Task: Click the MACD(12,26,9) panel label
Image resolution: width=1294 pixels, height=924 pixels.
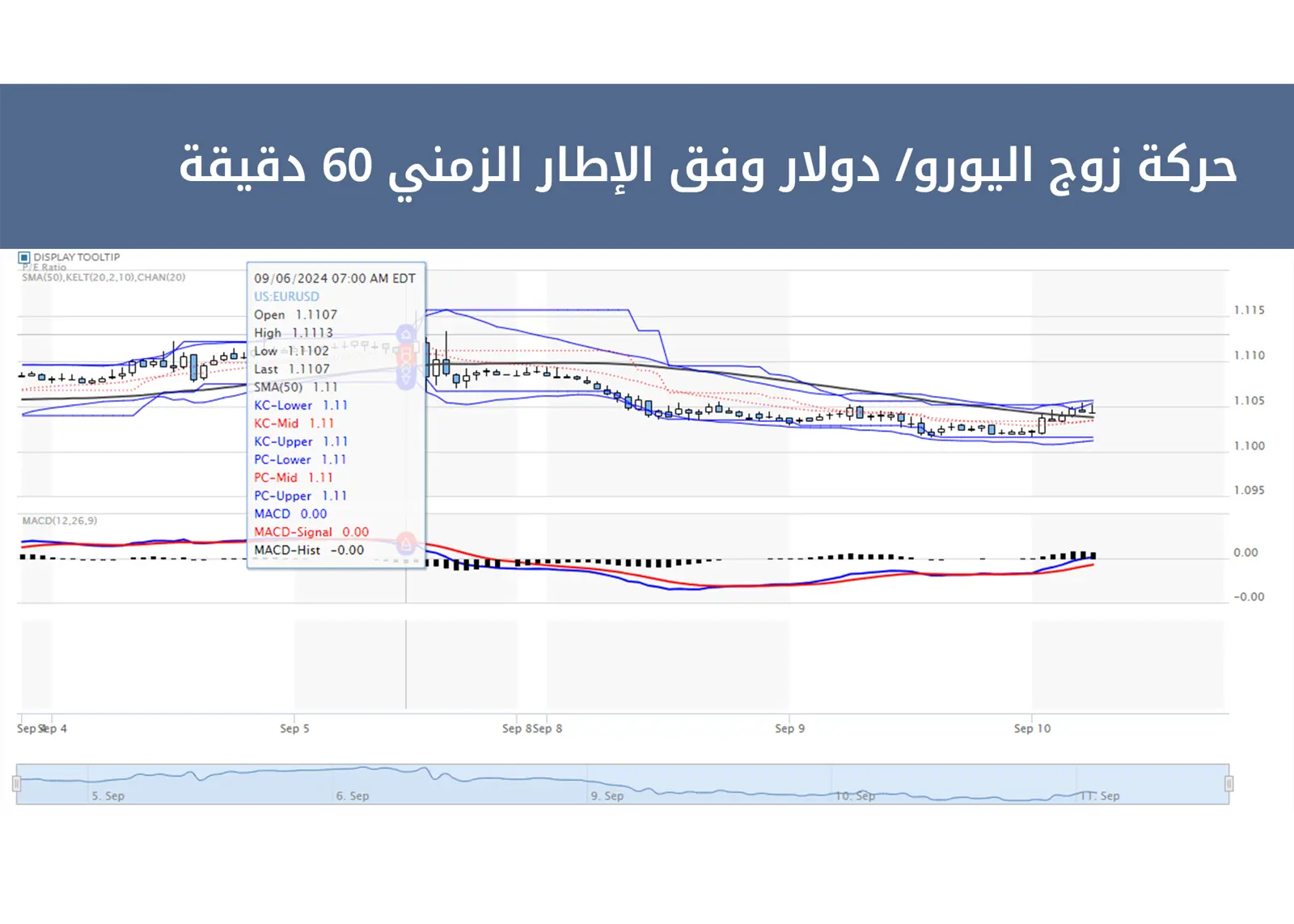Action: pyautogui.click(x=60, y=521)
